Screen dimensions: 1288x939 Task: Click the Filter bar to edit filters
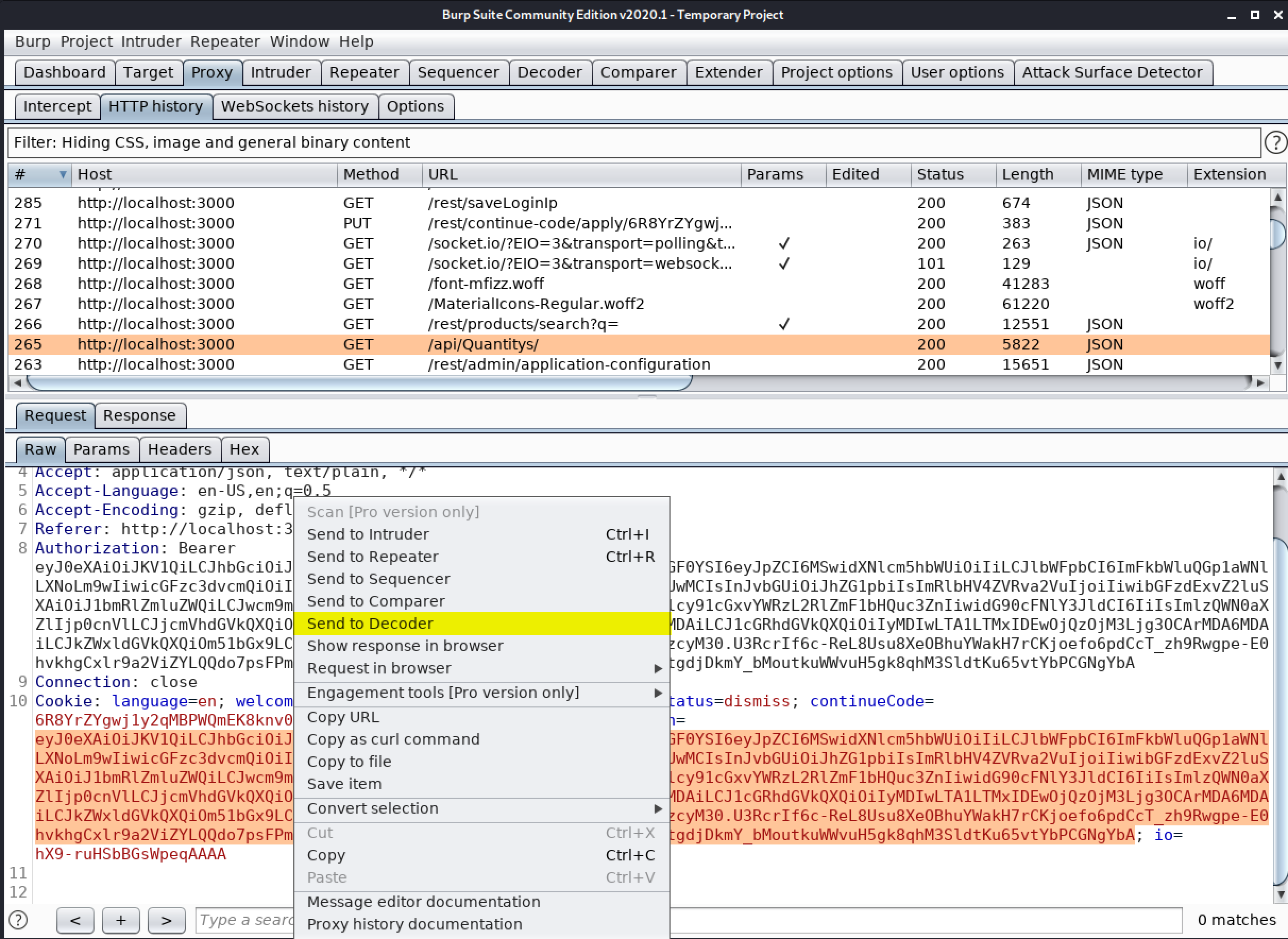point(634,143)
